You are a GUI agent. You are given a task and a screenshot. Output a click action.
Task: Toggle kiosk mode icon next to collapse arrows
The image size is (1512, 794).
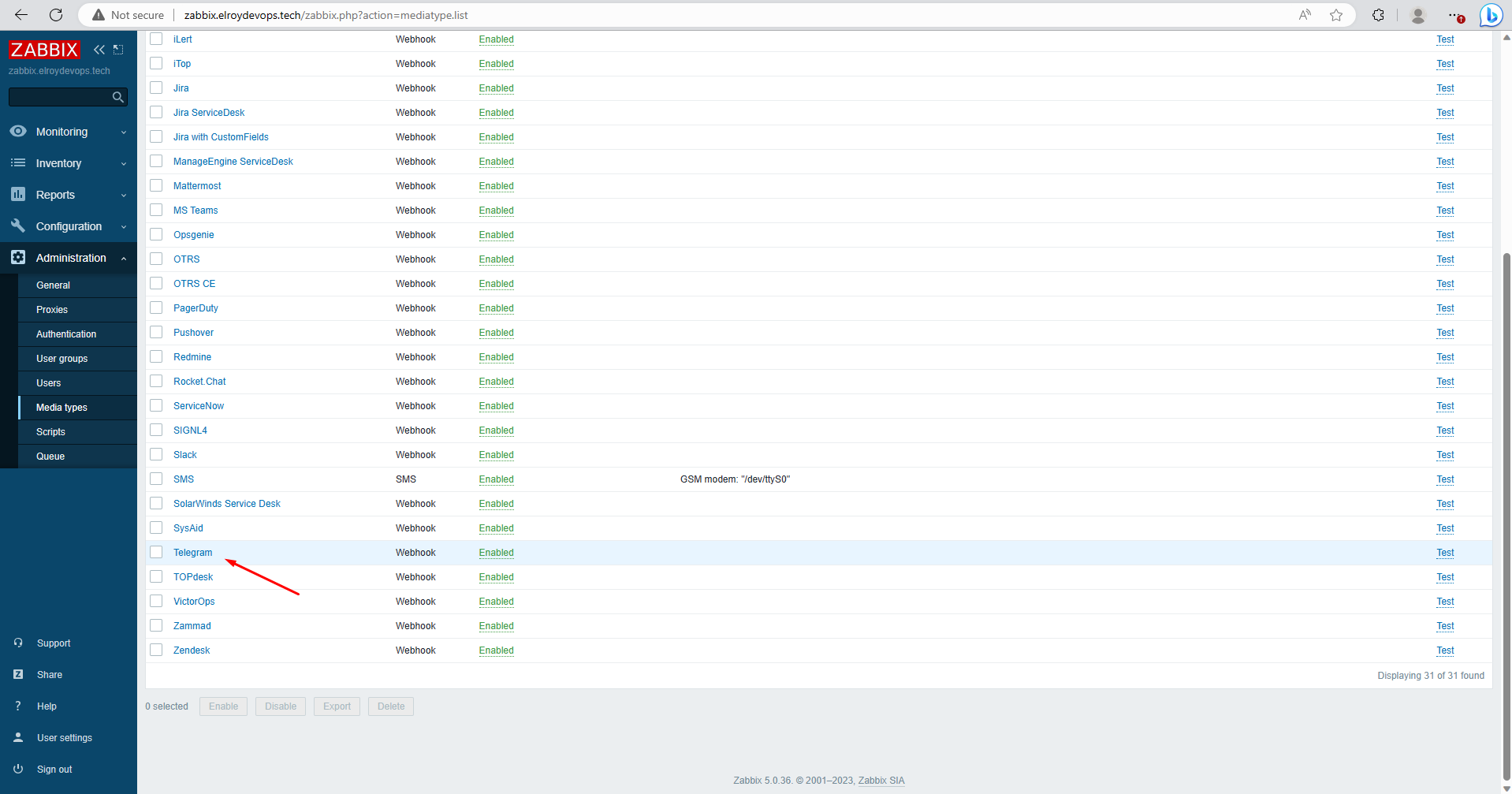(x=118, y=50)
